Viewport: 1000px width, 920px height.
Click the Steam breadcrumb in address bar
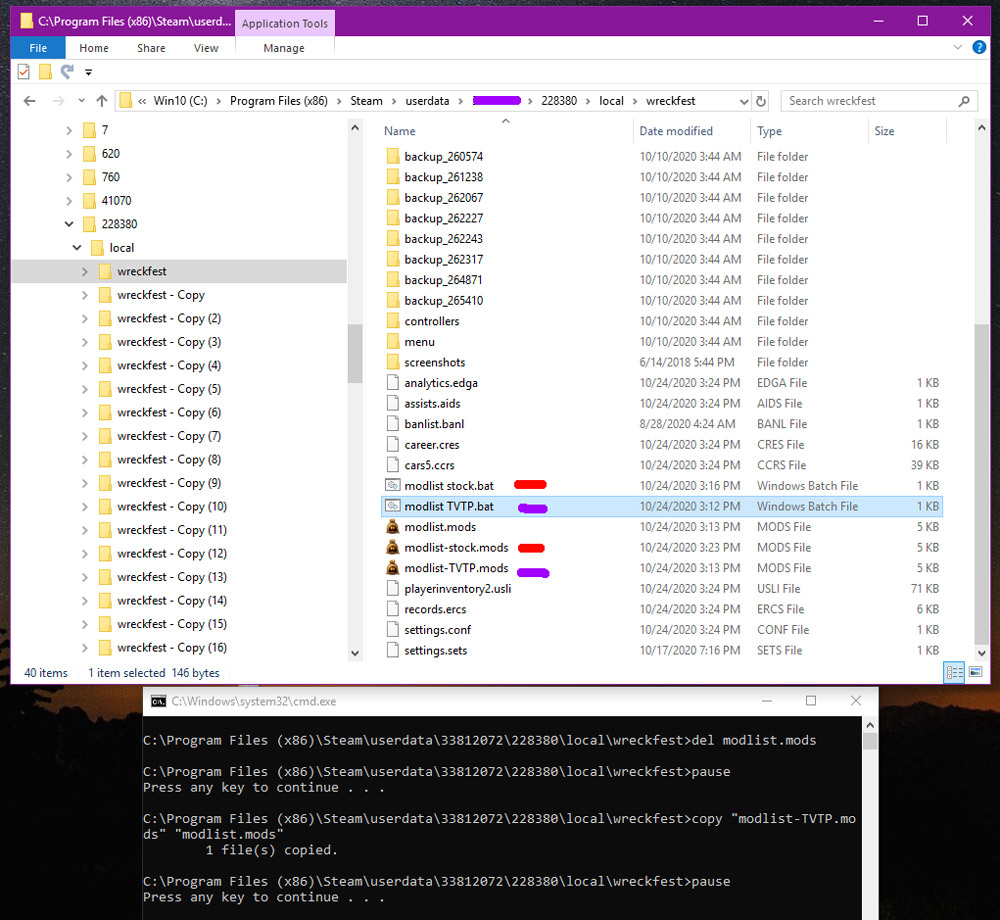click(366, 101)
